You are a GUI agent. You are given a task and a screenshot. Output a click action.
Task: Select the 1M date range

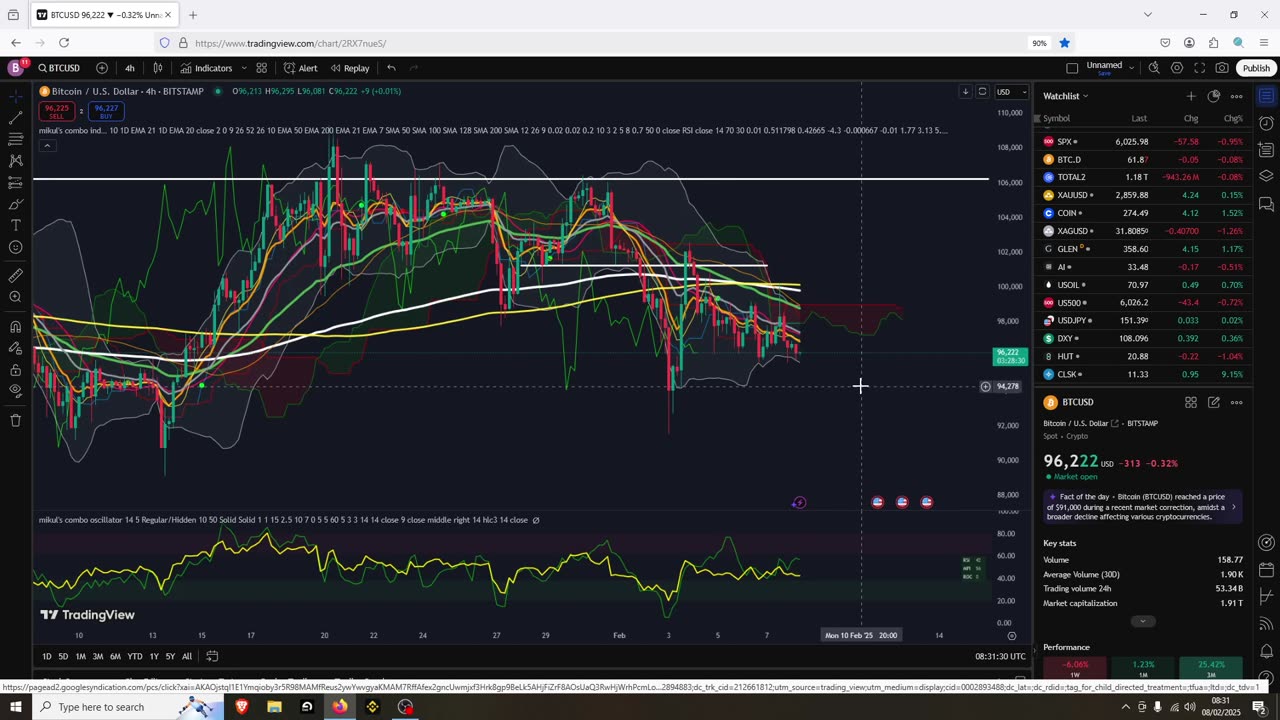tap(81, 656)
